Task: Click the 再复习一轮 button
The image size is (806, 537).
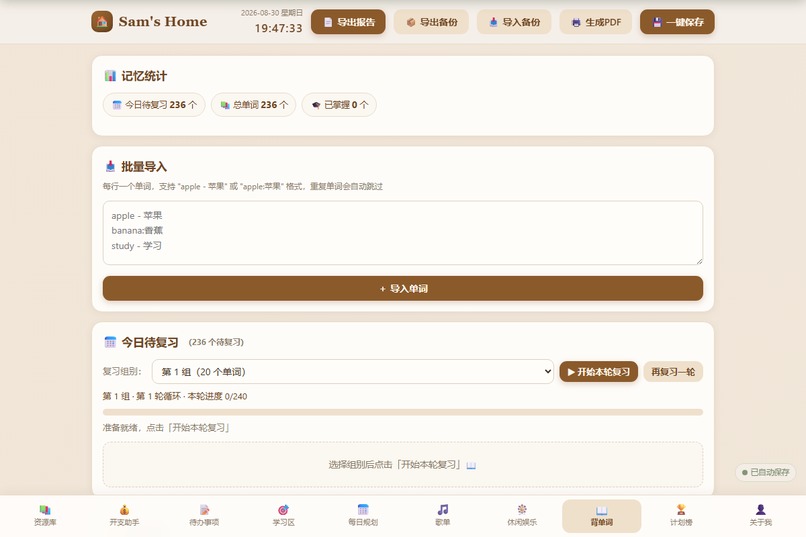Action: pos(673,372)
